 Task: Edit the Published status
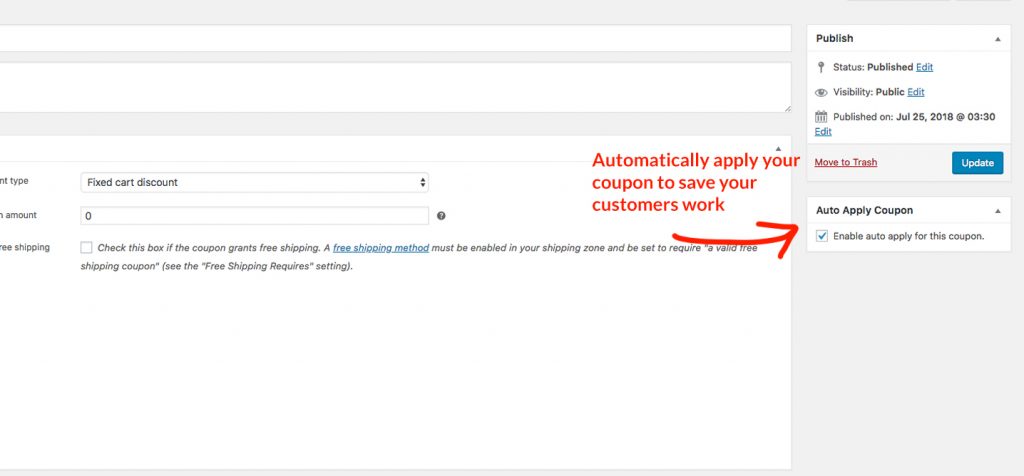(x=924, y=67)
